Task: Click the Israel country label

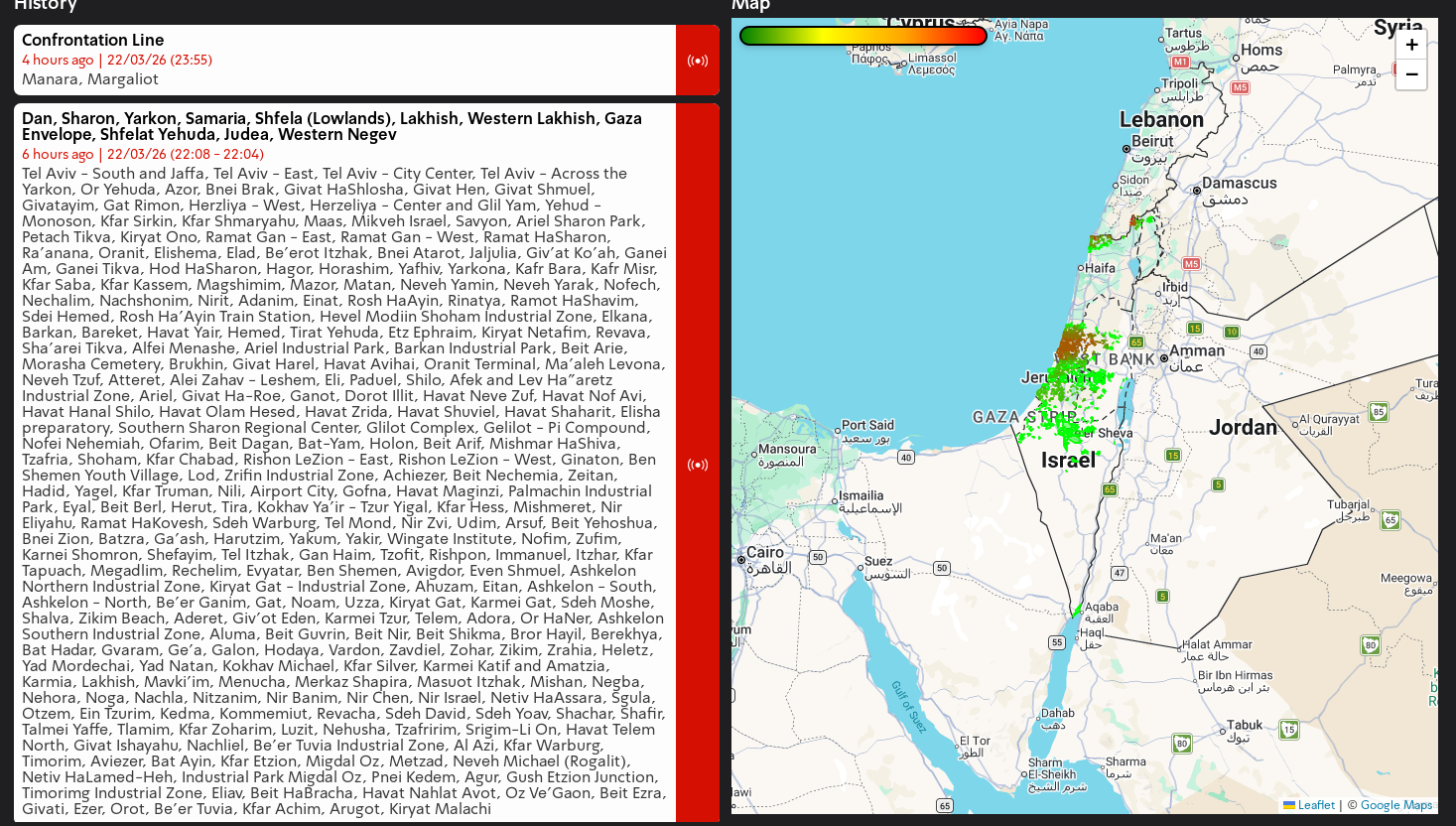Action: click(x=1069, y=461)
